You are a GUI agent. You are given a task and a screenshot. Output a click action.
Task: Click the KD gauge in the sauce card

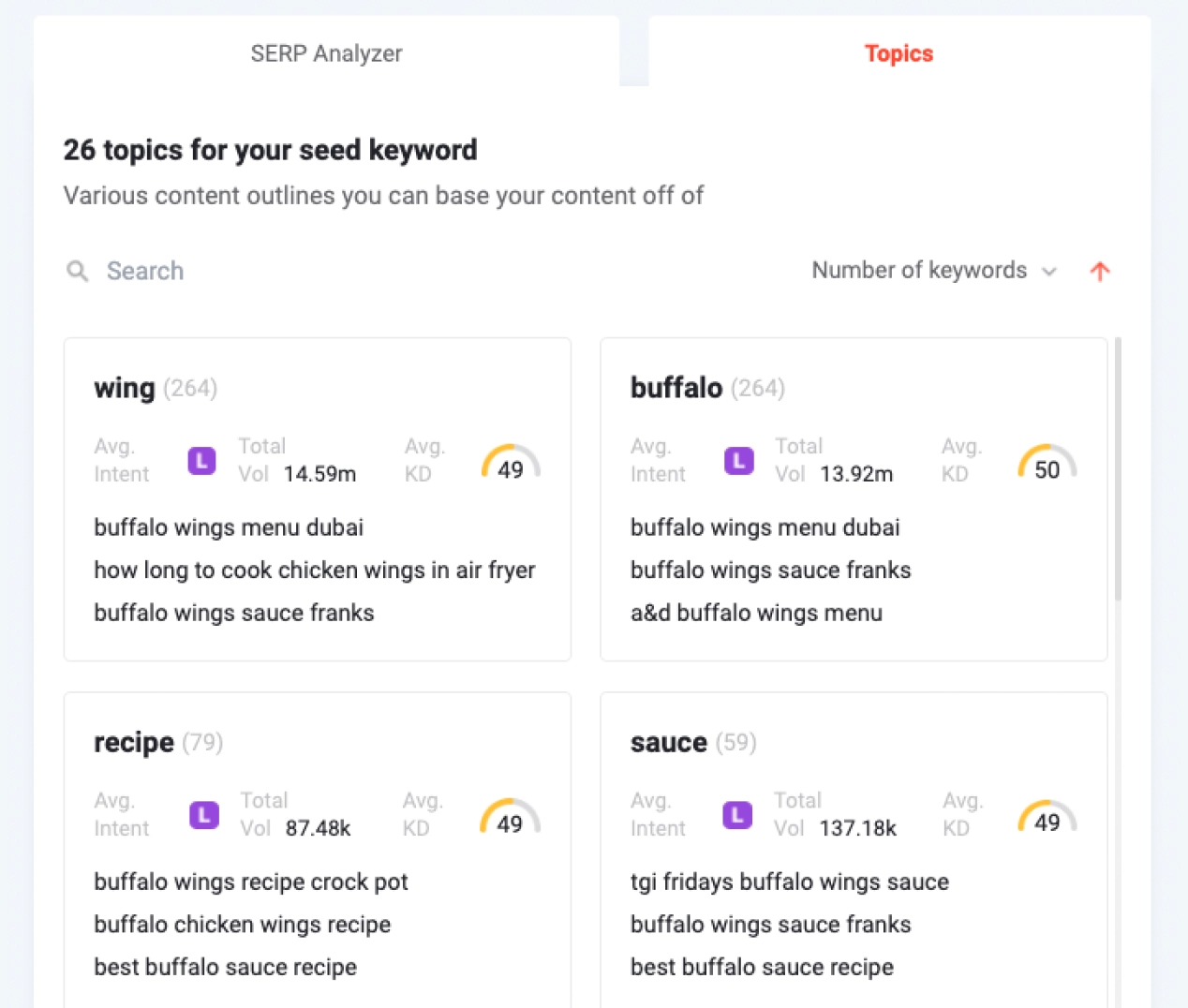(1047, 816)
